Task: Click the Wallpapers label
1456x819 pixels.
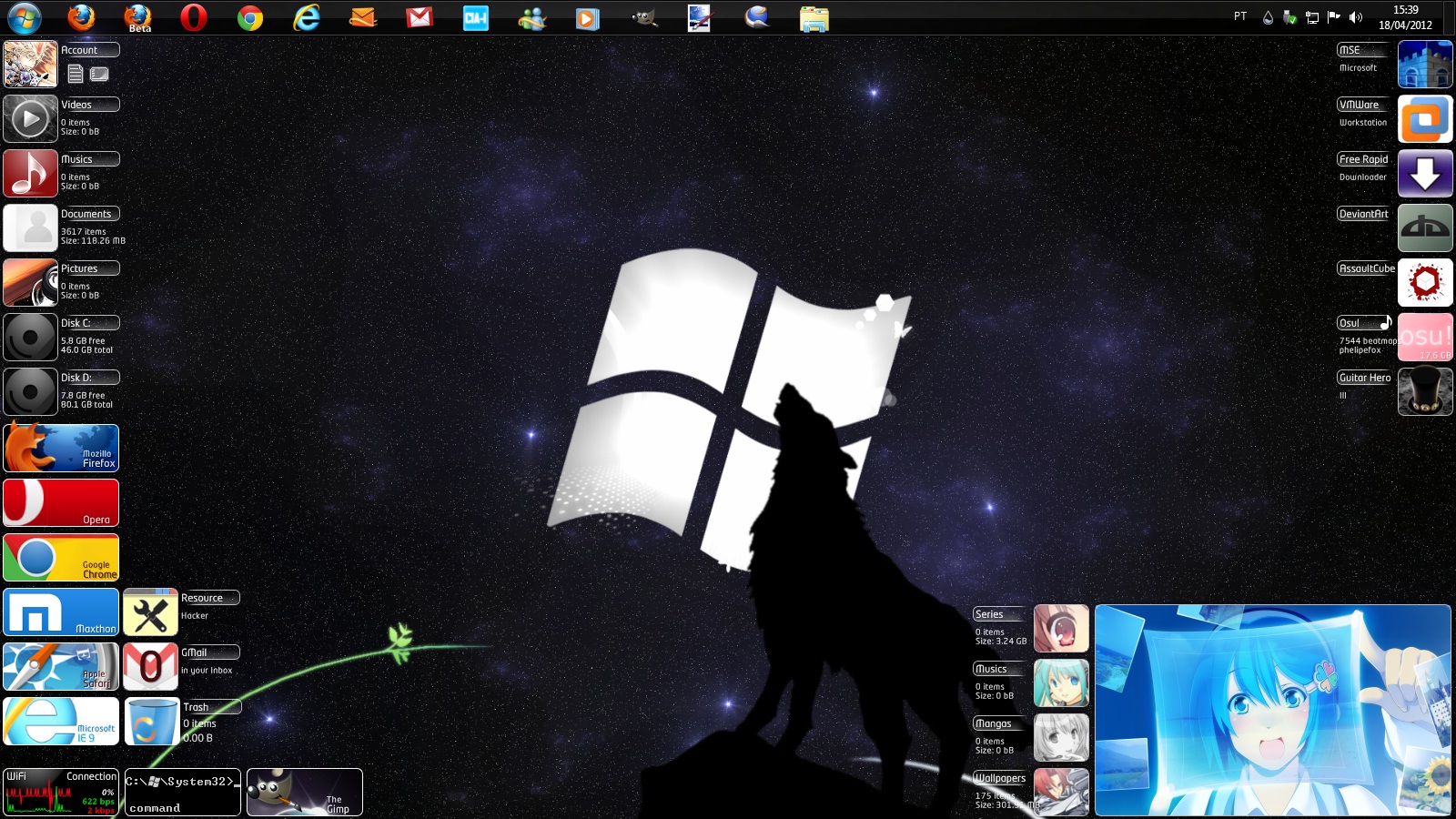Action: pyautogui.click(x=1000, y=778)
